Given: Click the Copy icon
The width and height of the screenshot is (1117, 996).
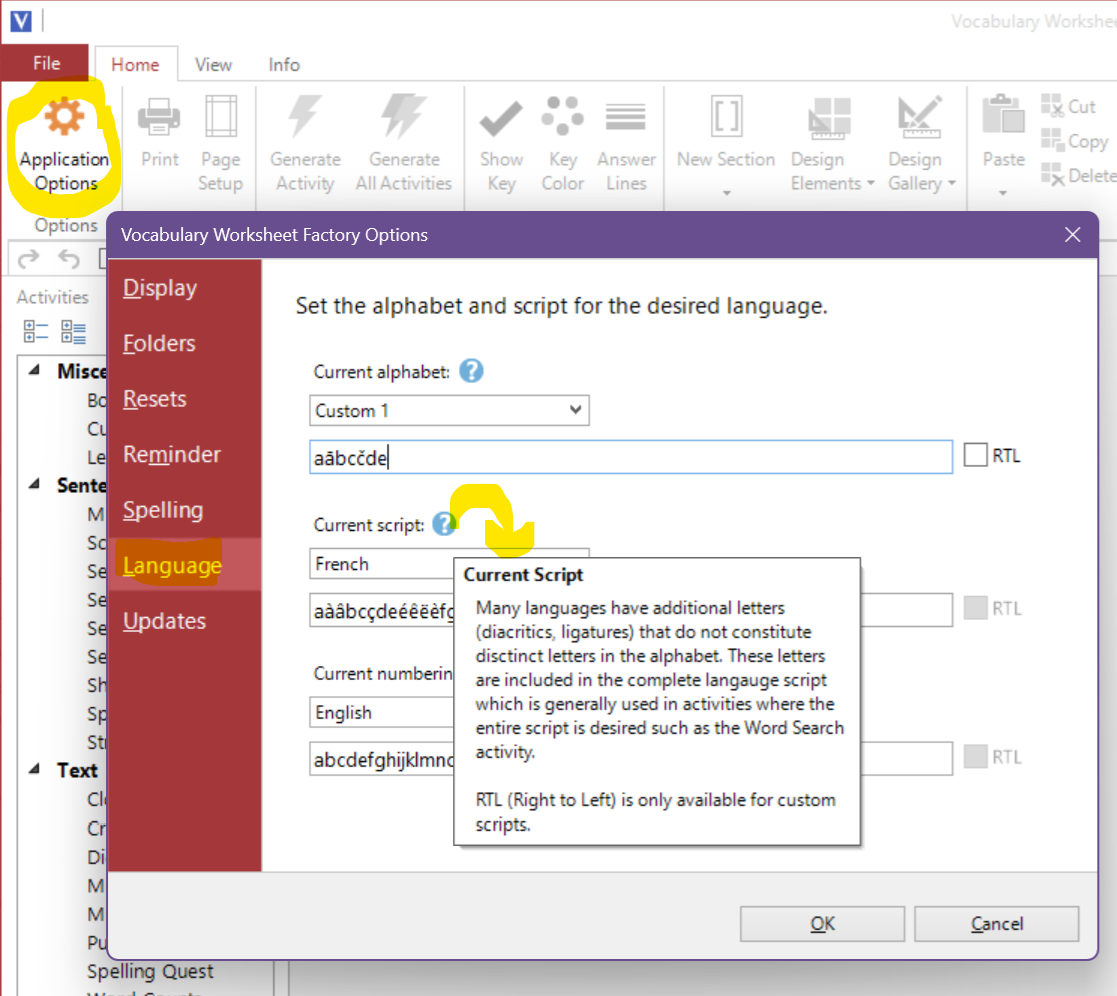Looking at the screenshot, I should coord(1052,139).
